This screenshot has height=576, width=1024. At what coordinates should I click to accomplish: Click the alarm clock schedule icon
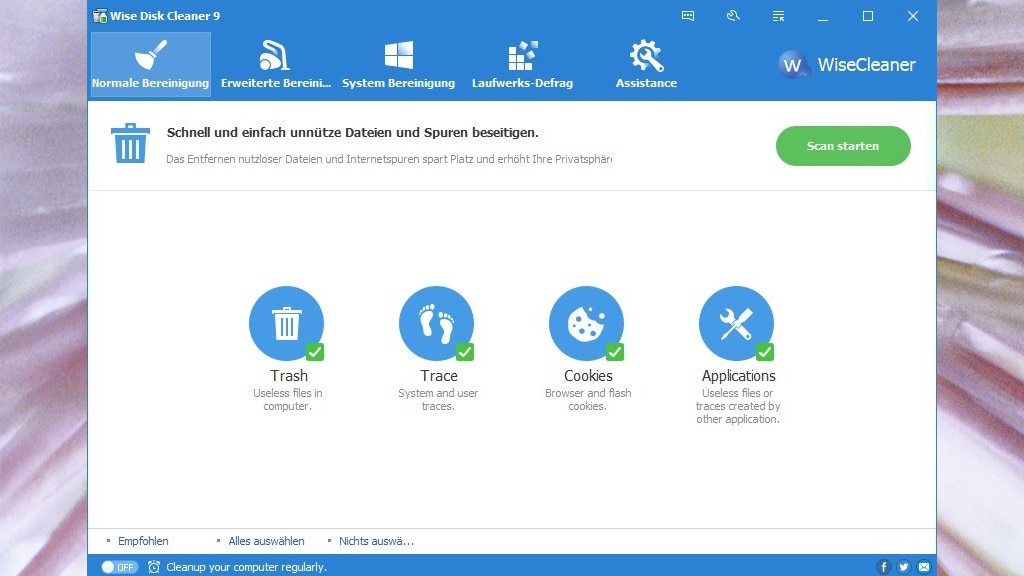tap(153, 567)
